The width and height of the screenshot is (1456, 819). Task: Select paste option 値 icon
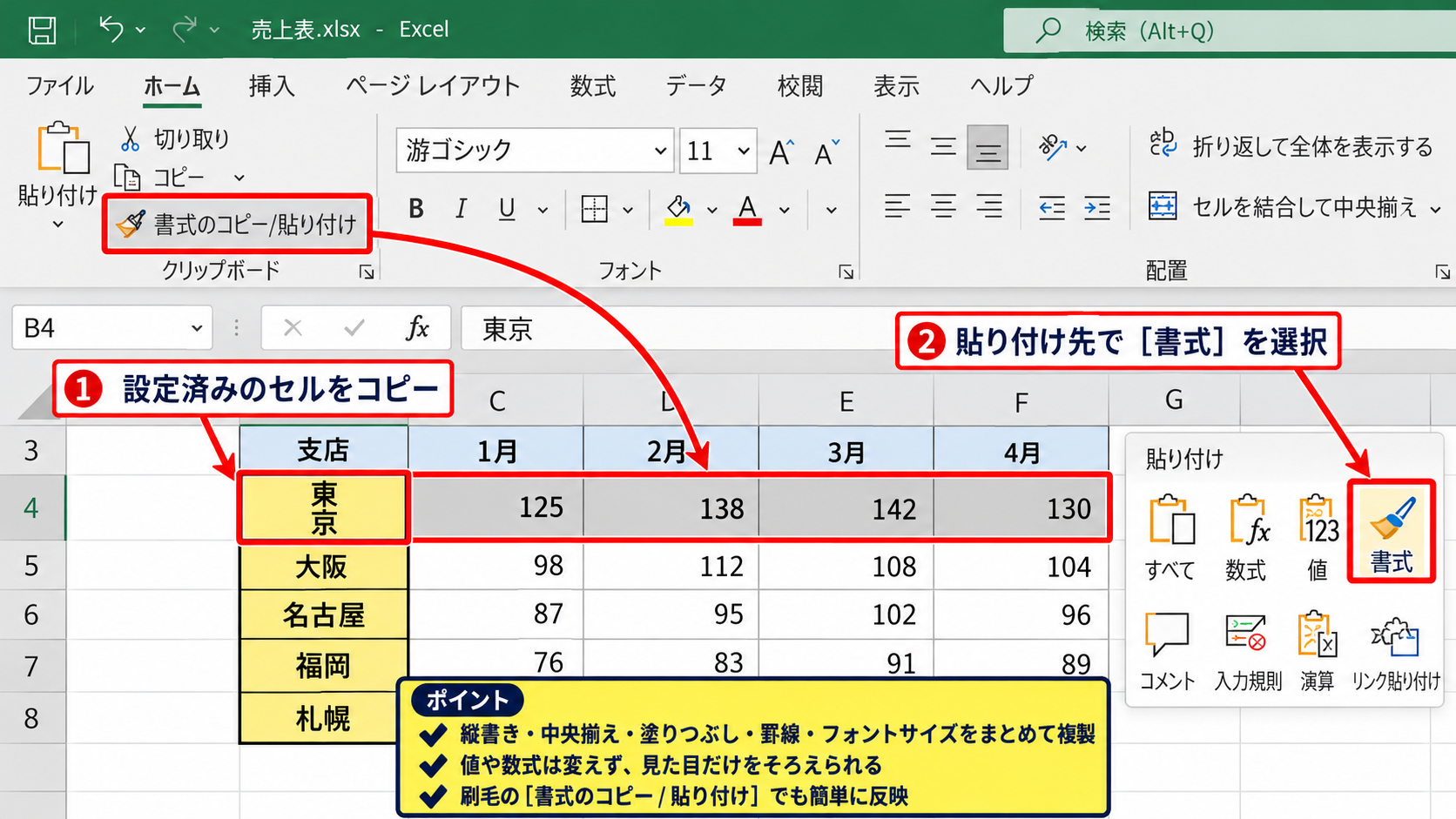[1318, 537]
